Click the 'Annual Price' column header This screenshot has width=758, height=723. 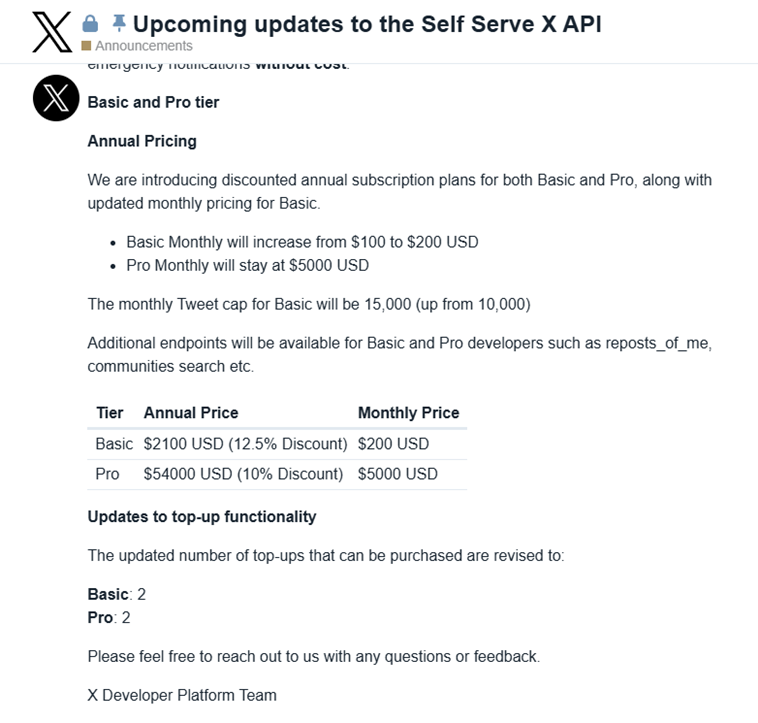tap(191, 413)
